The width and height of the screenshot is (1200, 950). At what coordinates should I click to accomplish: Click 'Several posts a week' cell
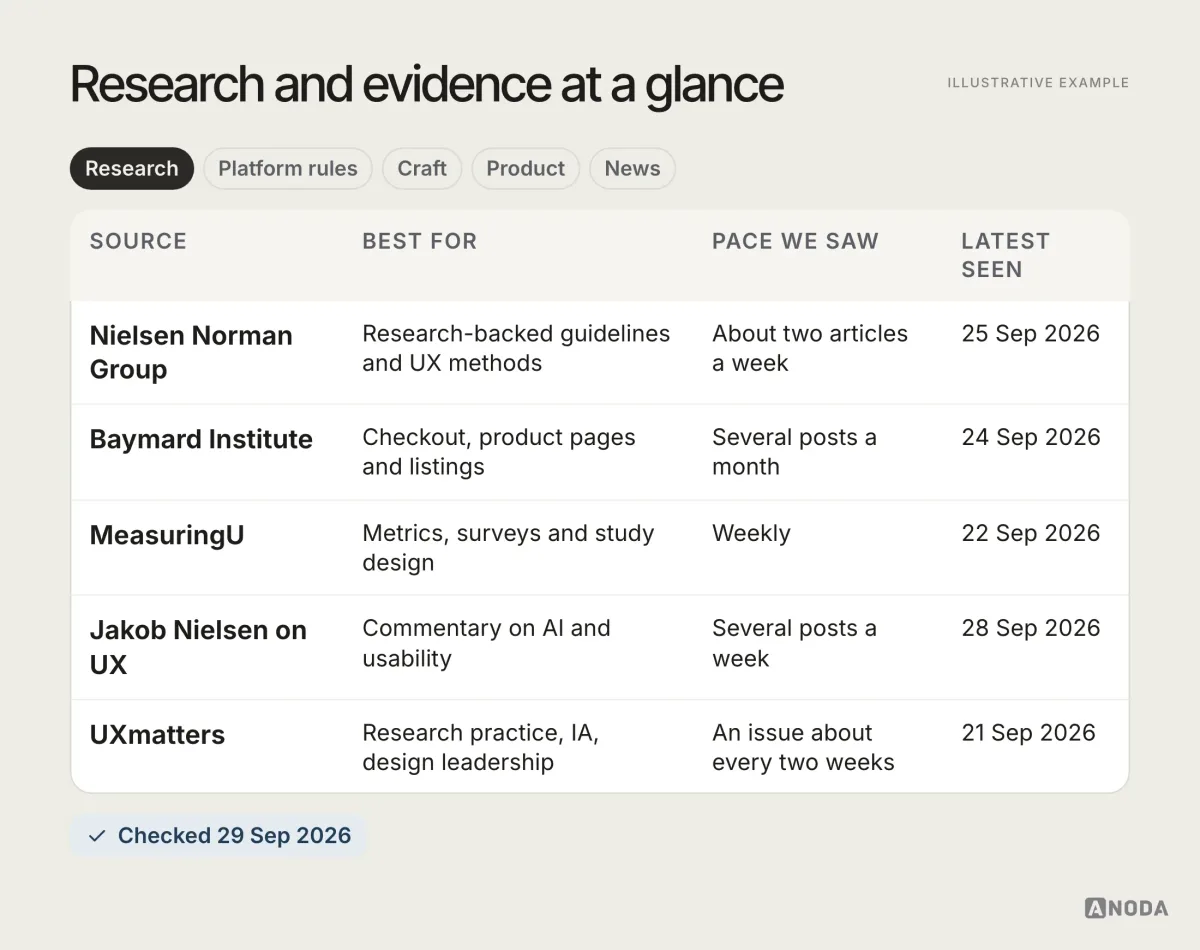(794, 643)
